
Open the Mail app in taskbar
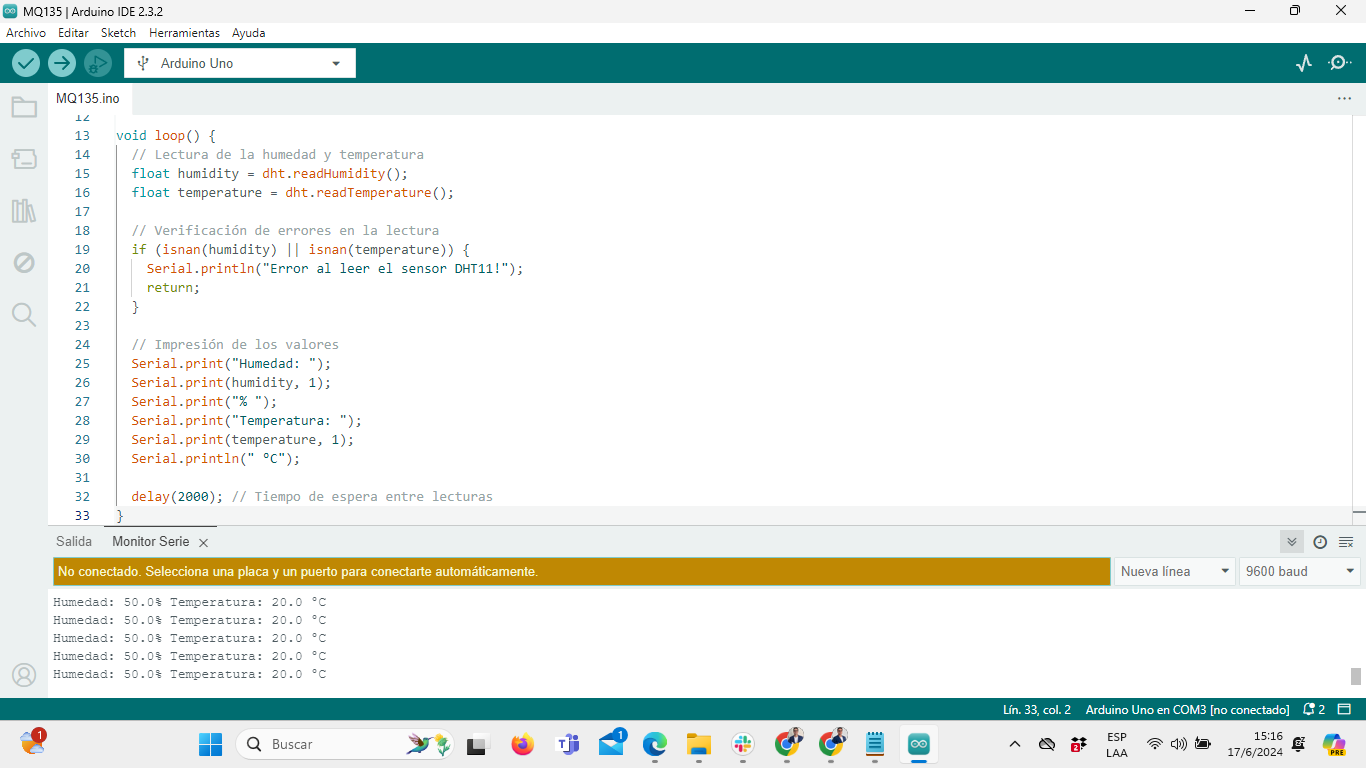pos(611,744)
